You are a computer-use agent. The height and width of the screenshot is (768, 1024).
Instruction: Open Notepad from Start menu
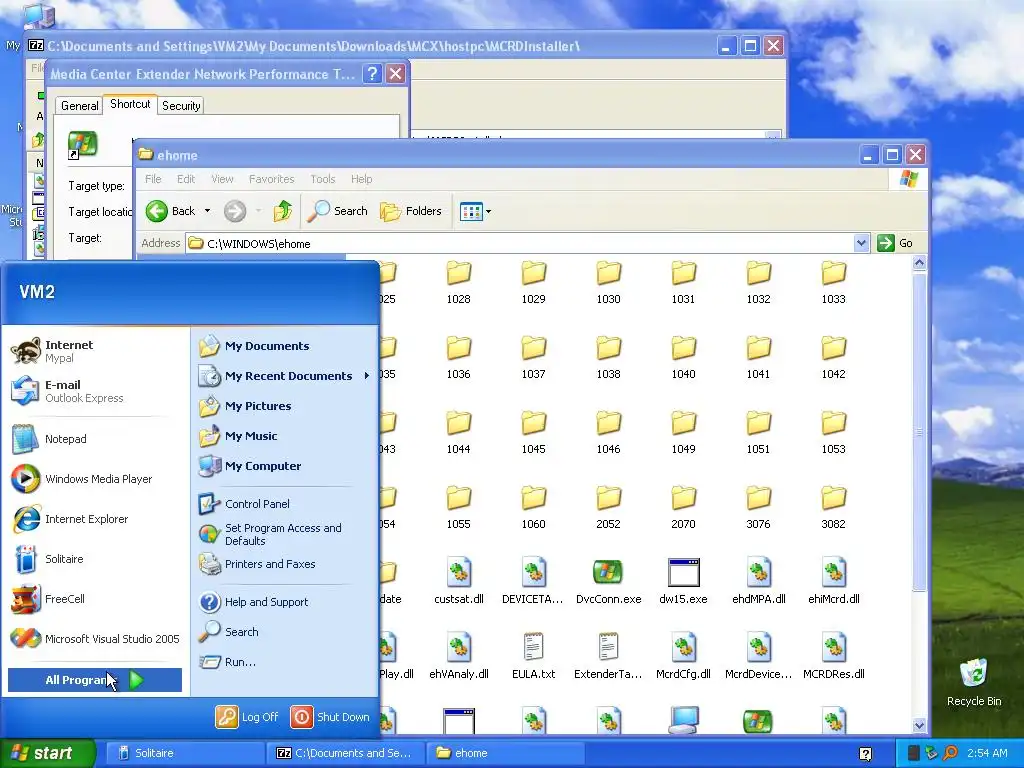[x=97, y=439]
